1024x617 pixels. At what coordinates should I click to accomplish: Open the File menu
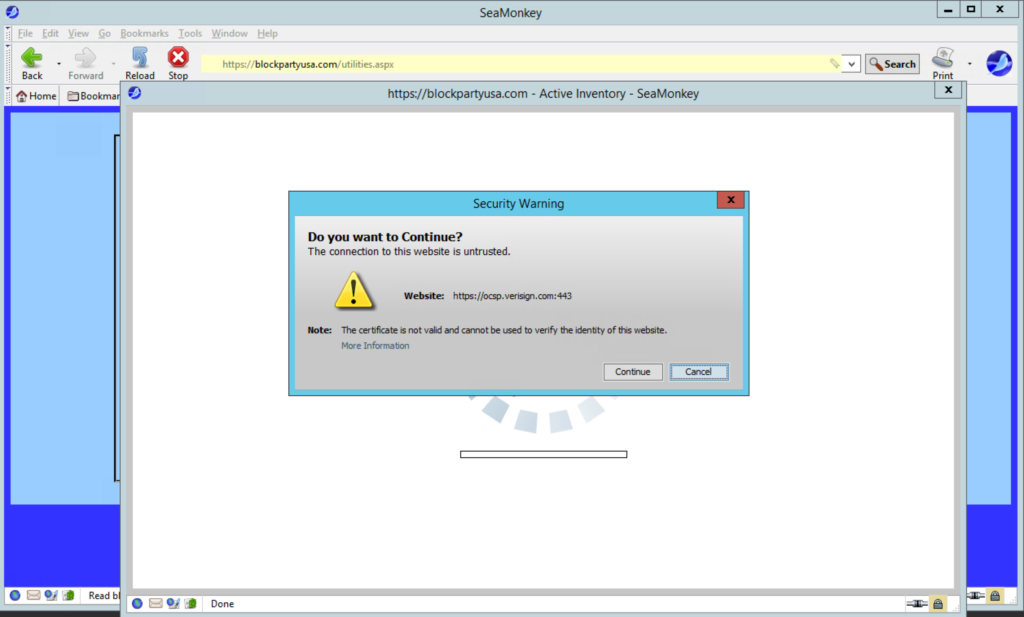tap(25, 33)
